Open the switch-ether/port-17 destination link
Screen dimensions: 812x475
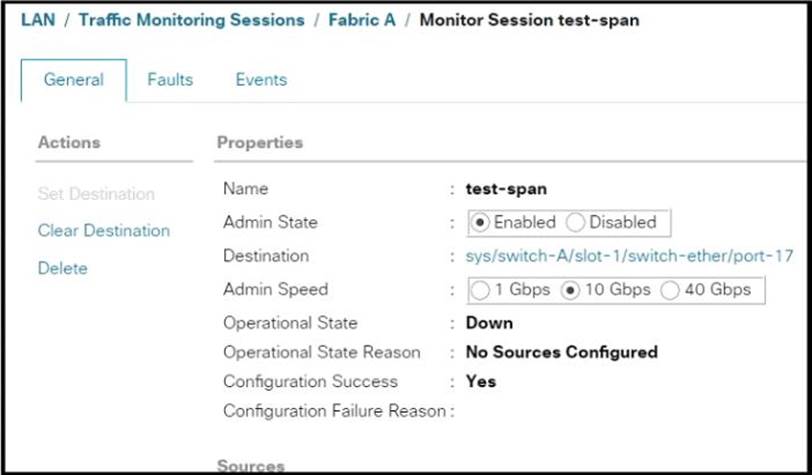(x=630, y=256)
